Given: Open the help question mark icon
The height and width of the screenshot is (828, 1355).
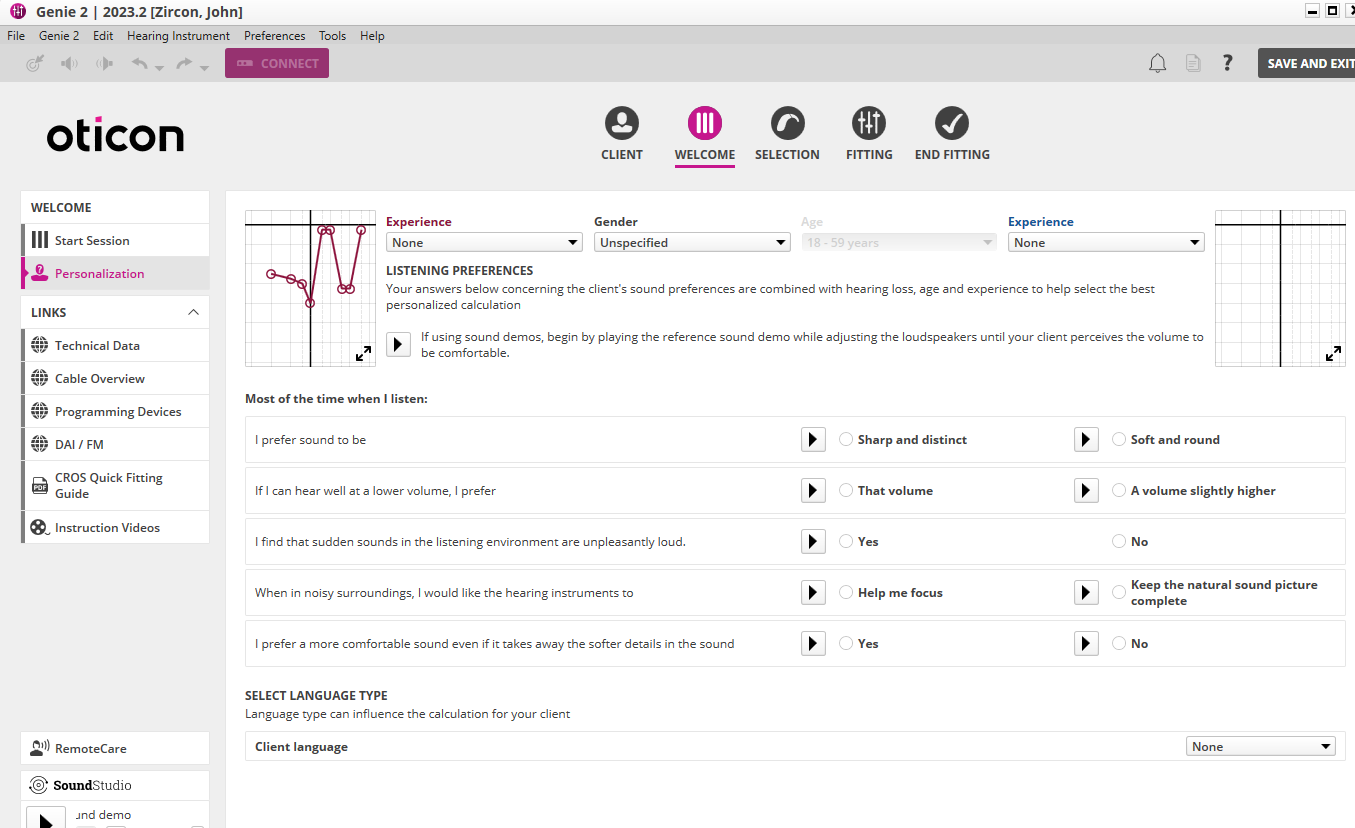Looking at the screenshot, I should click(1228, 63).
